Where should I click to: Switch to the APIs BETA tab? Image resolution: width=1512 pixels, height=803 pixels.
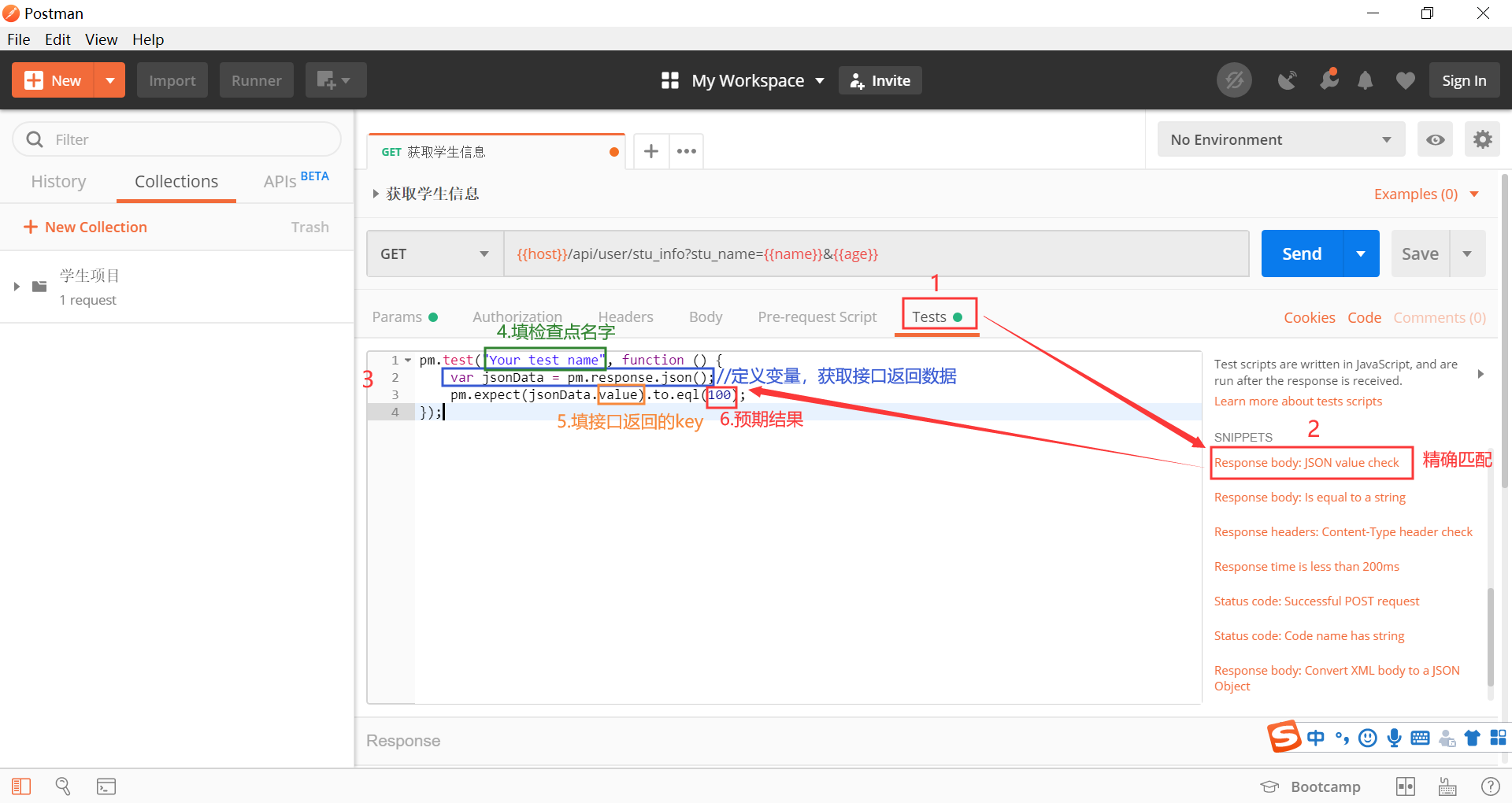(296, 180)
